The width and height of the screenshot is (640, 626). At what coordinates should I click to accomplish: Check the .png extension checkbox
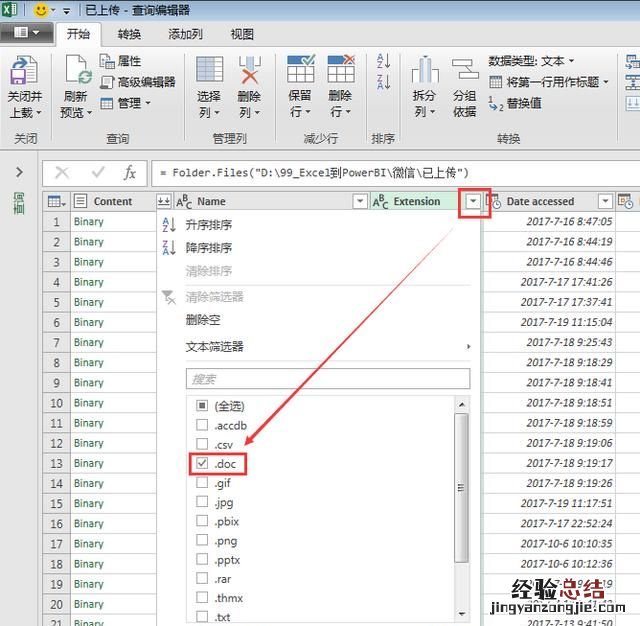pyautogui.click(x=202, y=540)
